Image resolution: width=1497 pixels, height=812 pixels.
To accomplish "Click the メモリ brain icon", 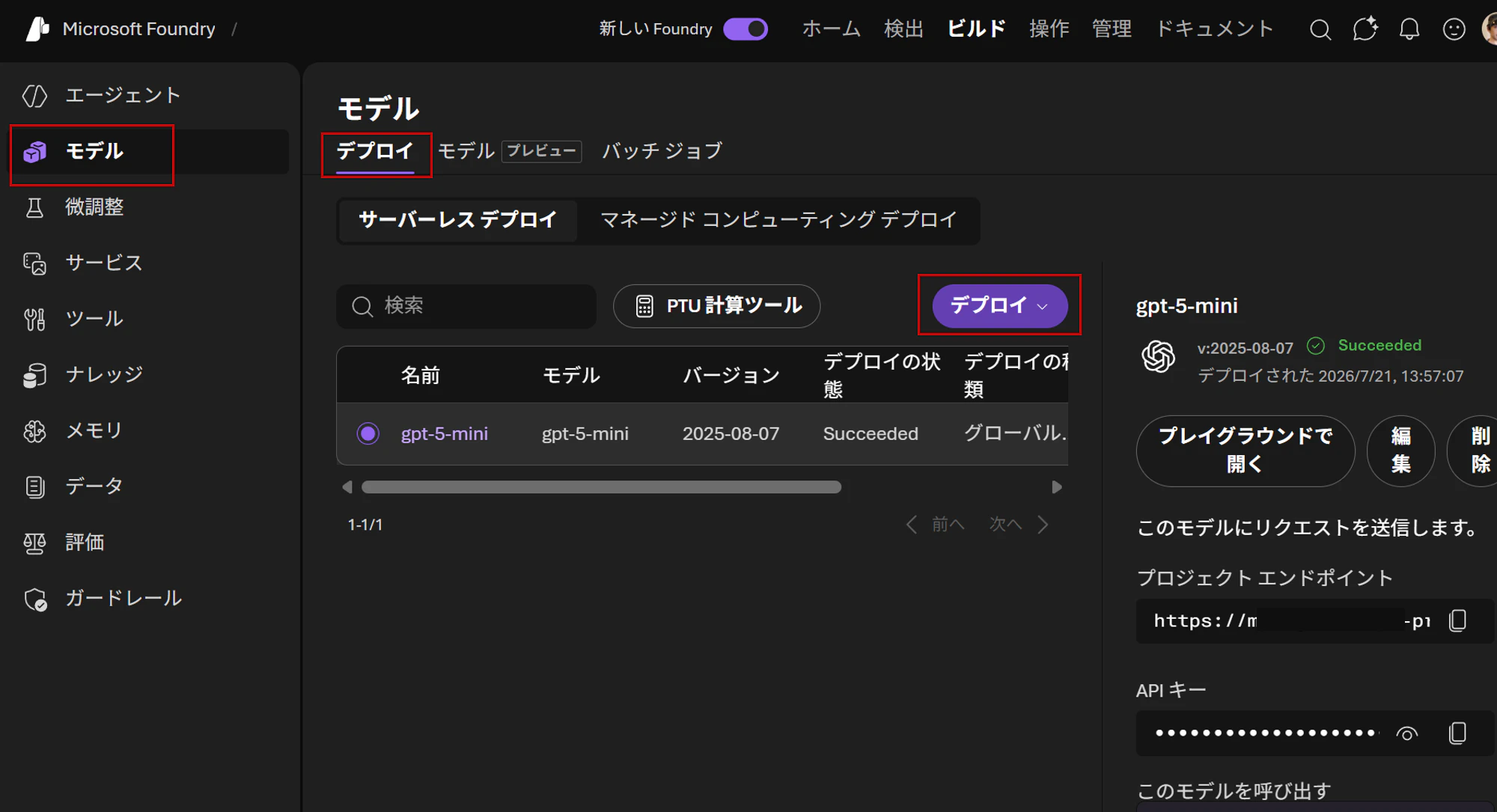I will pyautogui.click(x=34, y=431).
